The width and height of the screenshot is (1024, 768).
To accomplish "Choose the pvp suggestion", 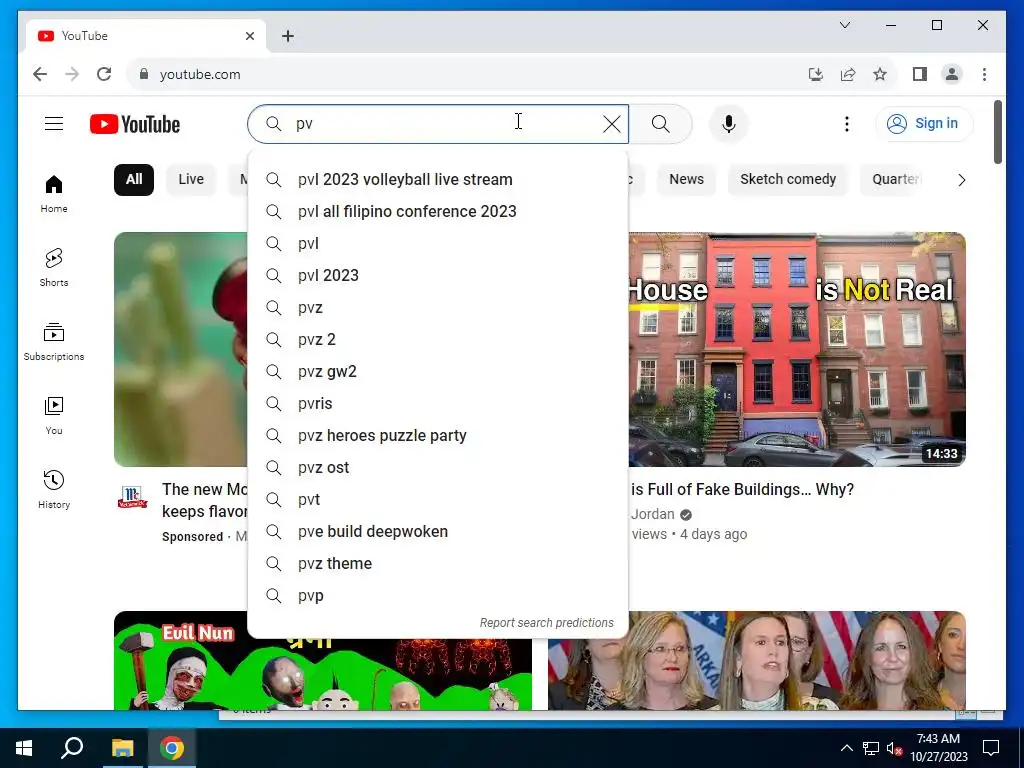I will pyautogui.click(x=438, y=596).
